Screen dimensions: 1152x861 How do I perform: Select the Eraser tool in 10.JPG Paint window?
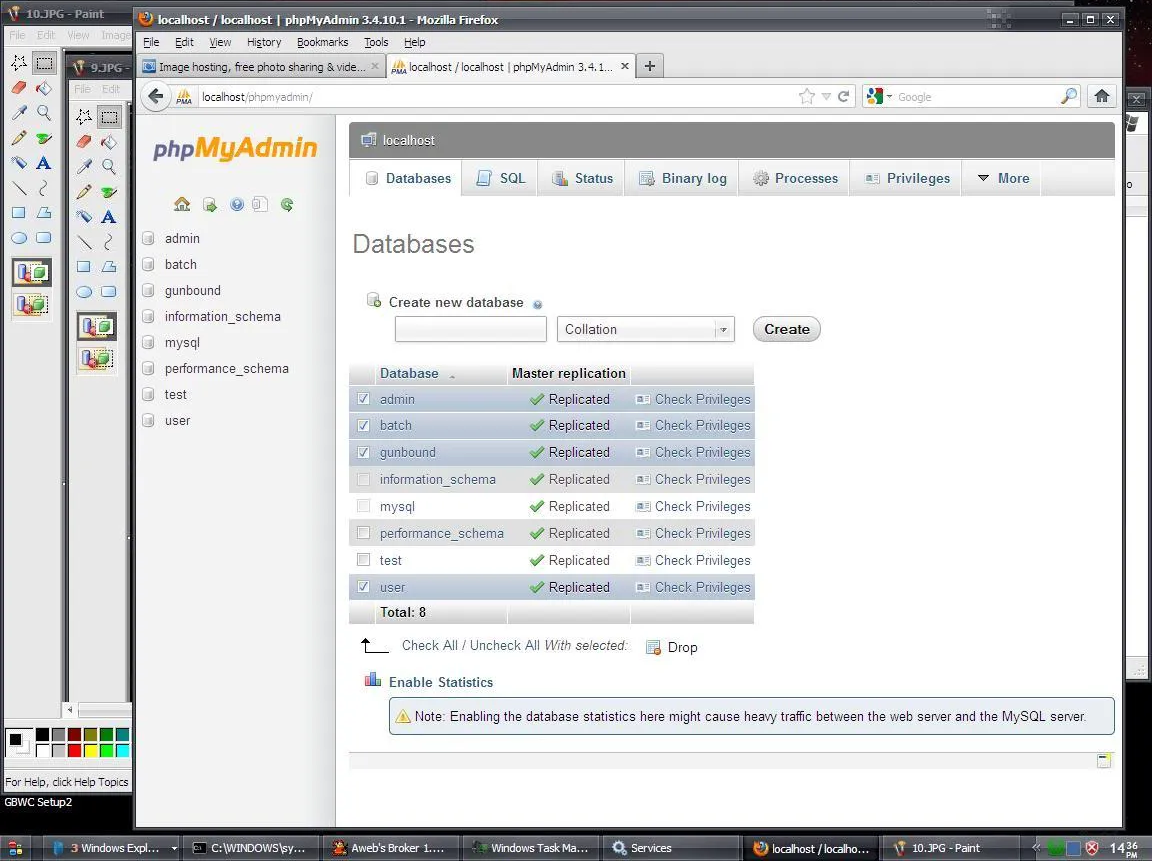[19, 87]
